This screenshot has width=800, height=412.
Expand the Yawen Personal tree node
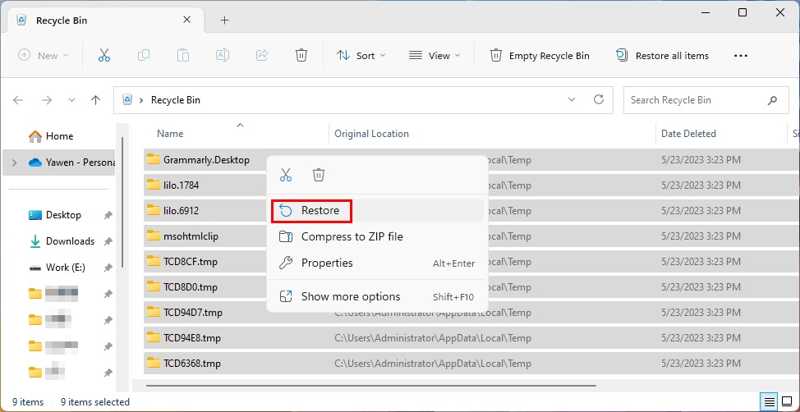[x=14, y=162]
